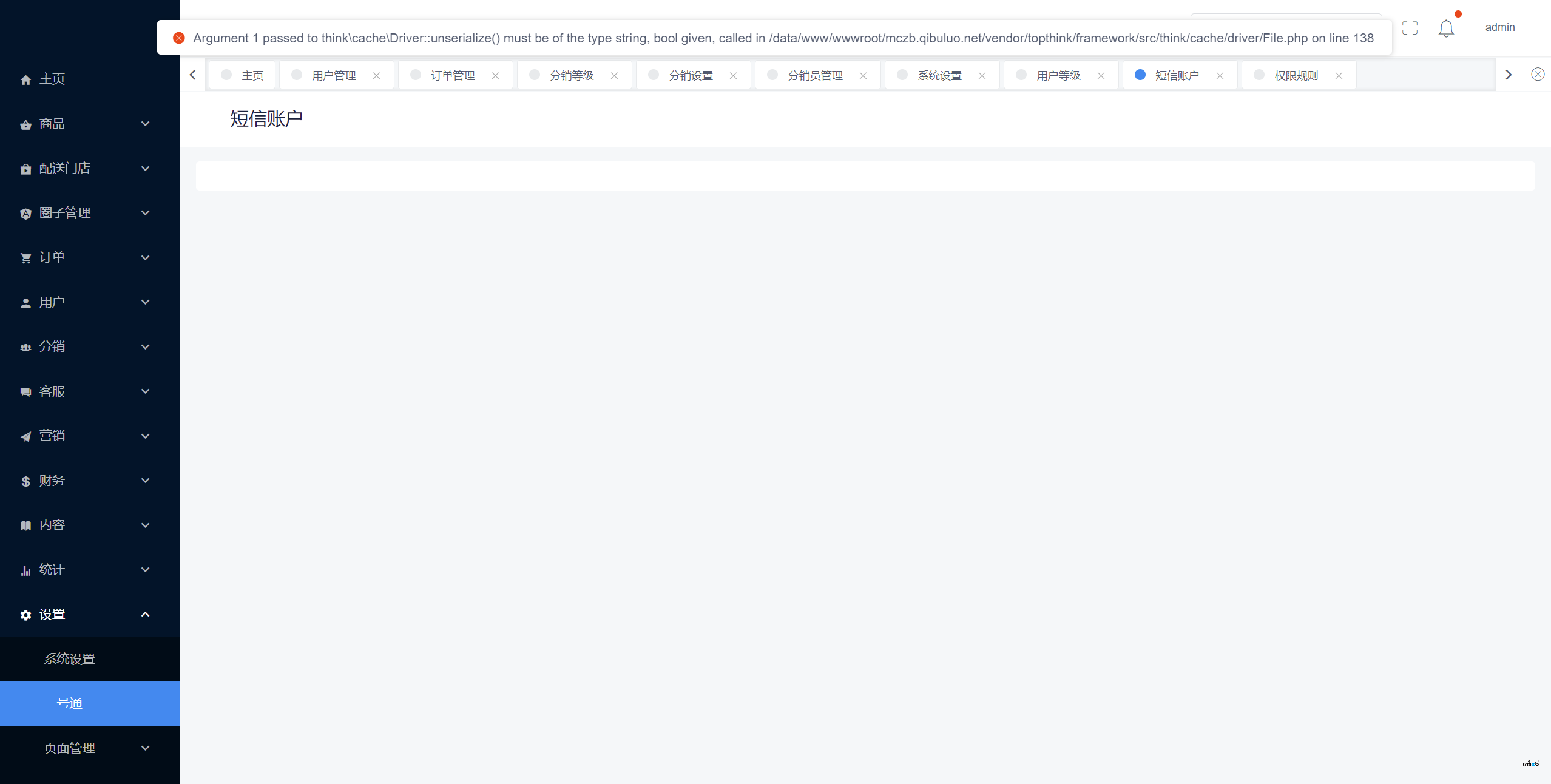1551x784 pixels.
Task: Click the 统计 bar chart icon
Action: 25,570
